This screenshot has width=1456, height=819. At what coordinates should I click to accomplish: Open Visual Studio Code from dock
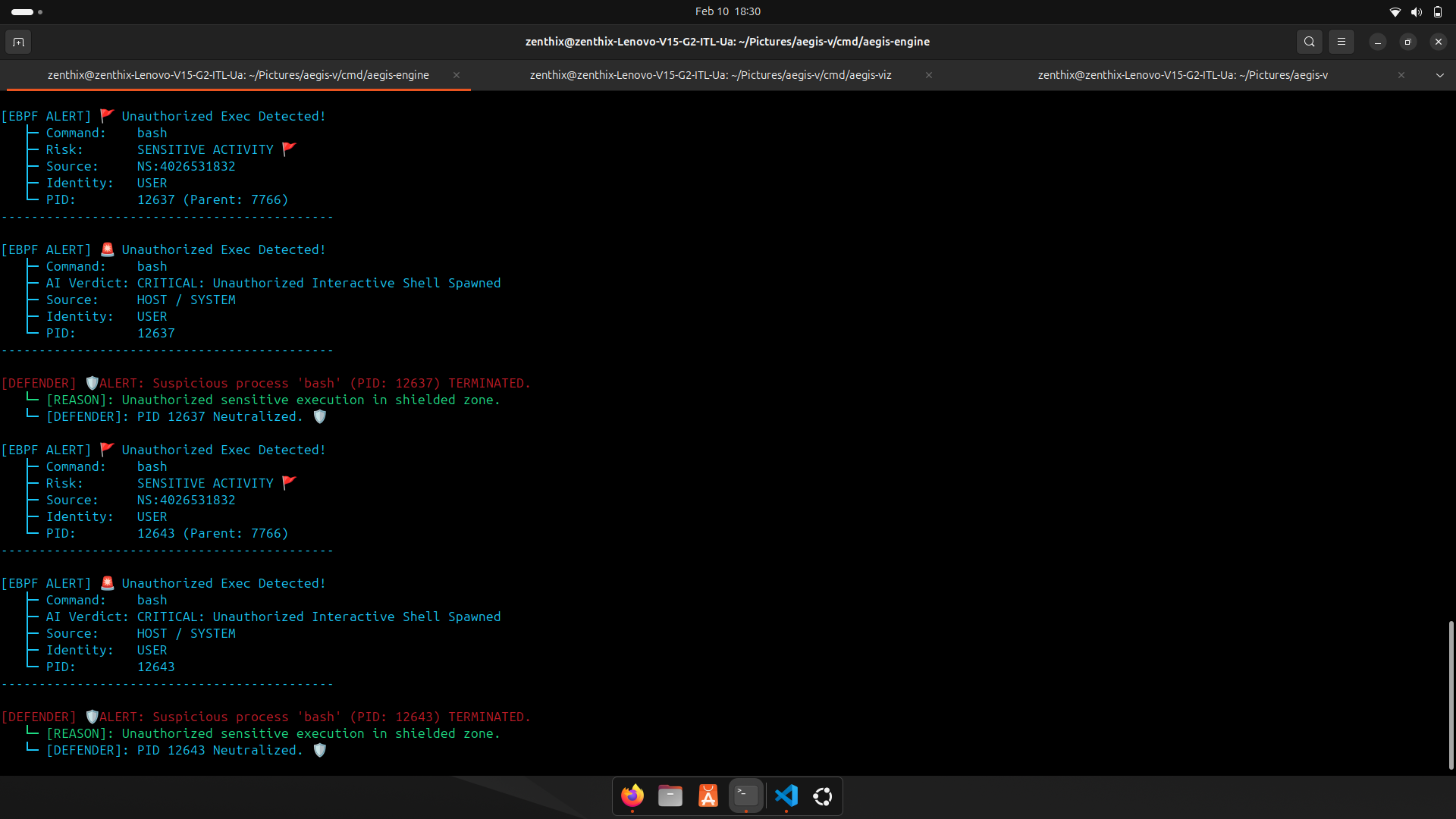[x=786, y=795]
